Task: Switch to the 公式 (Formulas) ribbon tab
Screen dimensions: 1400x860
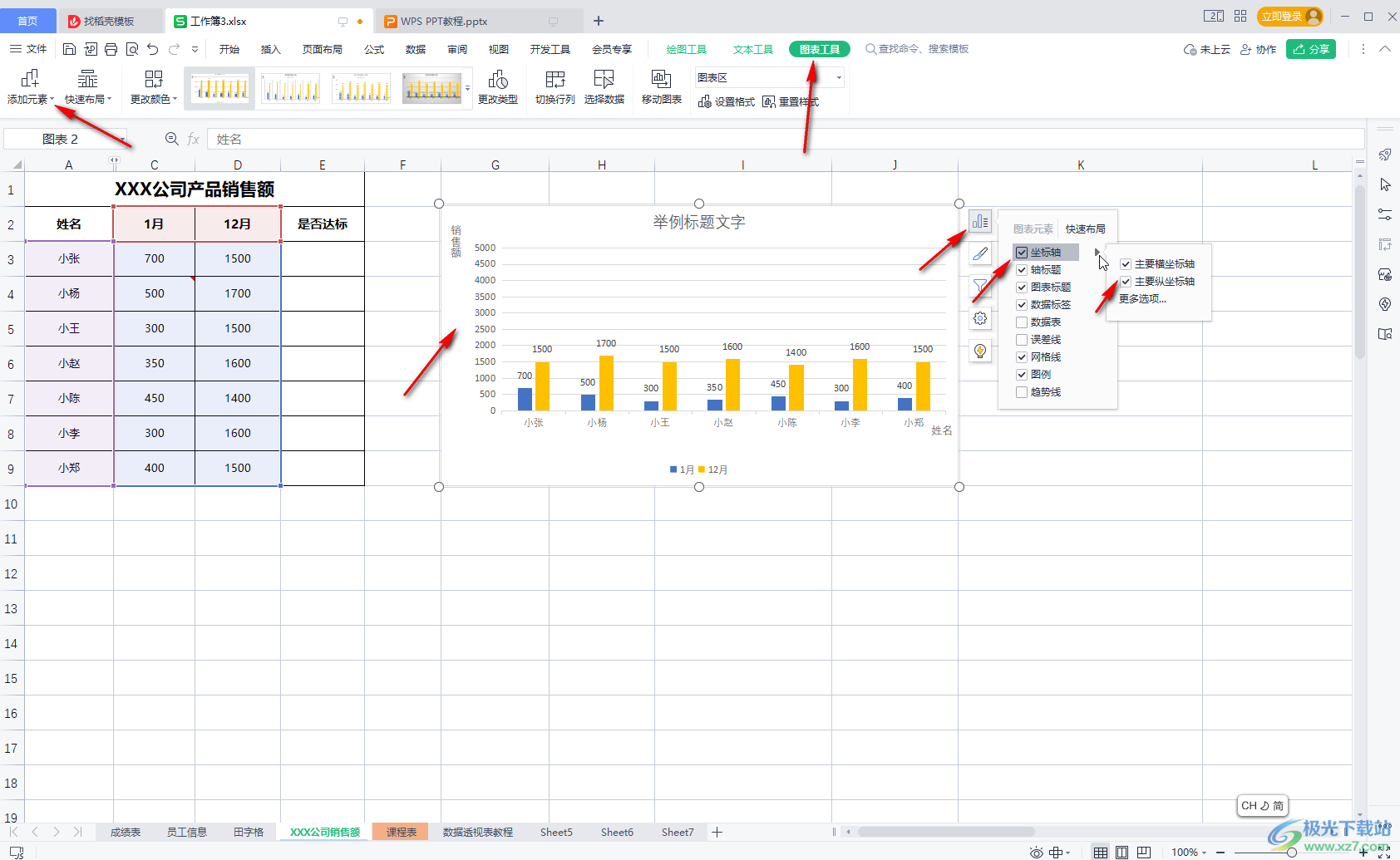Action: click(374, 49)
